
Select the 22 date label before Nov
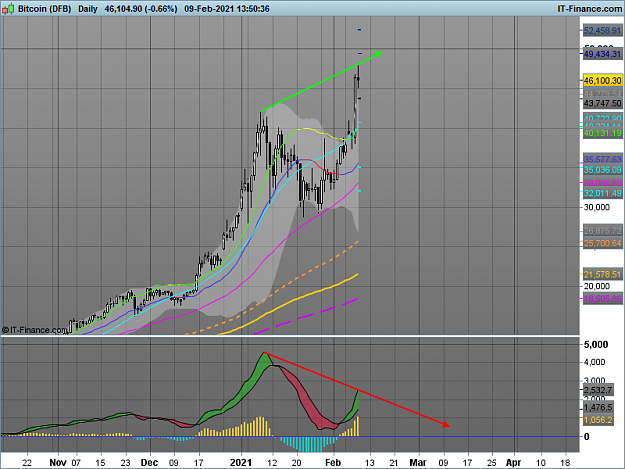coord(27,463)
